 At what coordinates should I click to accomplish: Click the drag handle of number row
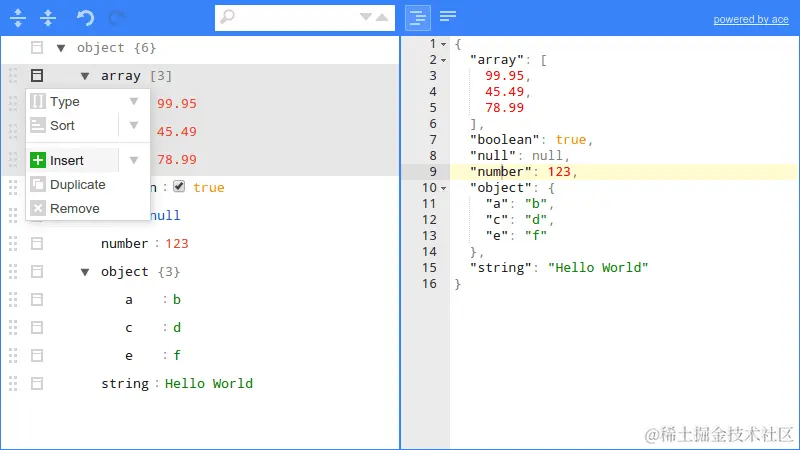tap(13, 243)
